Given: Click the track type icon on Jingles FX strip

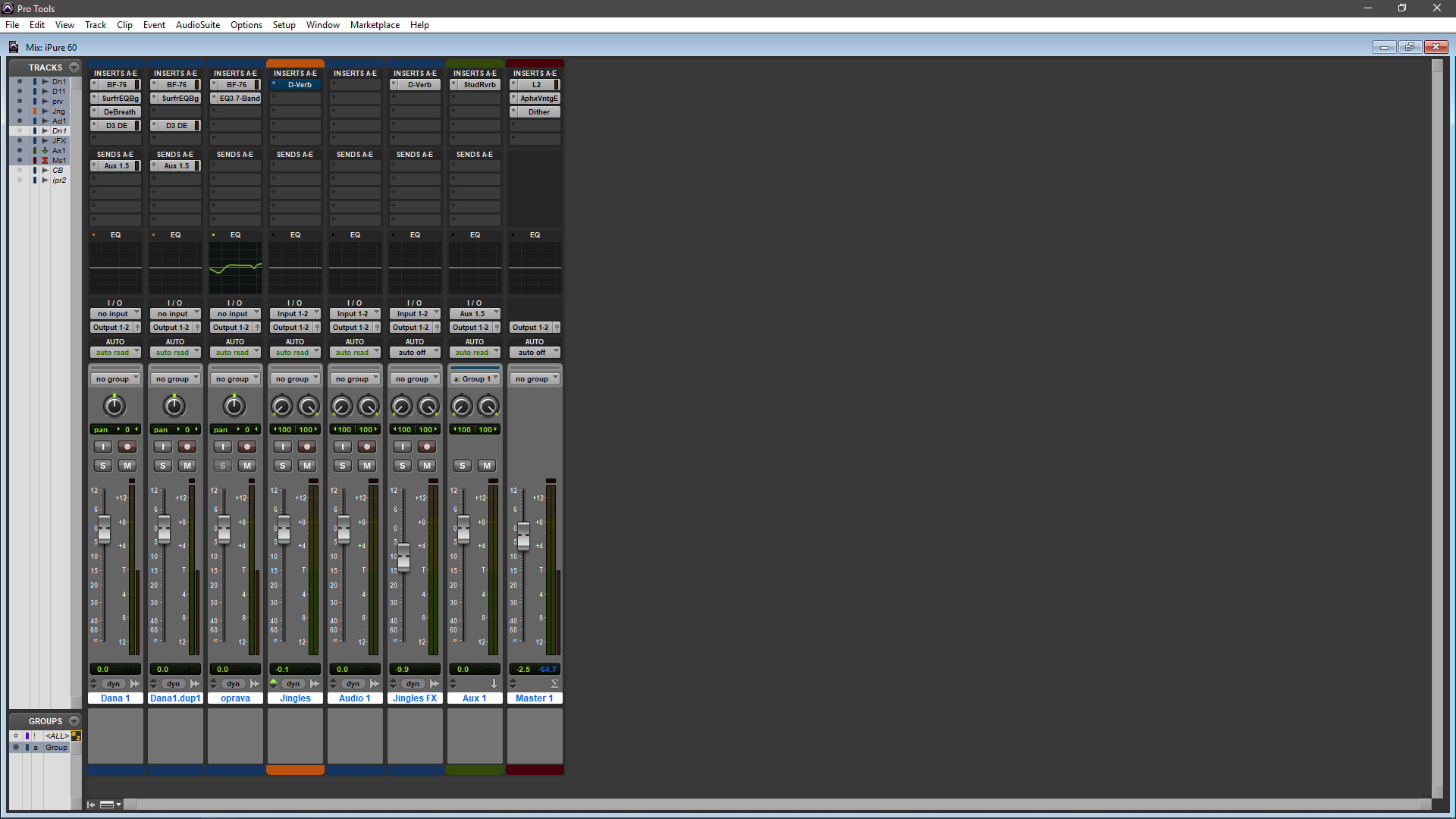Looking at the screenshot, I should 435,684.
